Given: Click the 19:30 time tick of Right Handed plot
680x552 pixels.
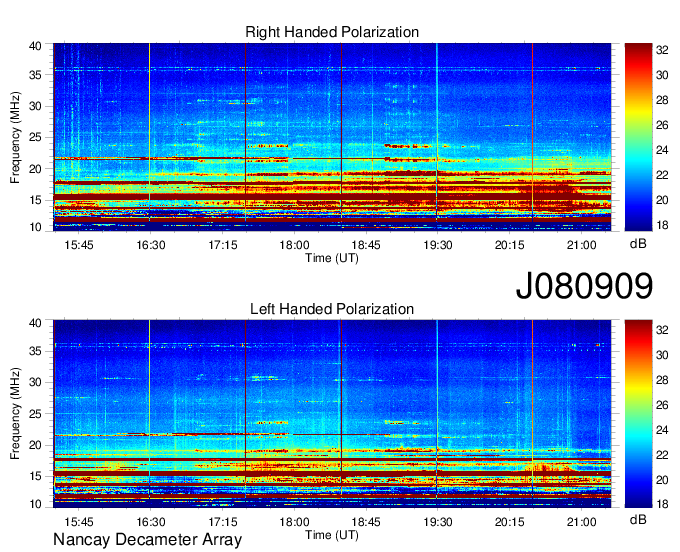Looking at the screenshot, I should (438, 245).
